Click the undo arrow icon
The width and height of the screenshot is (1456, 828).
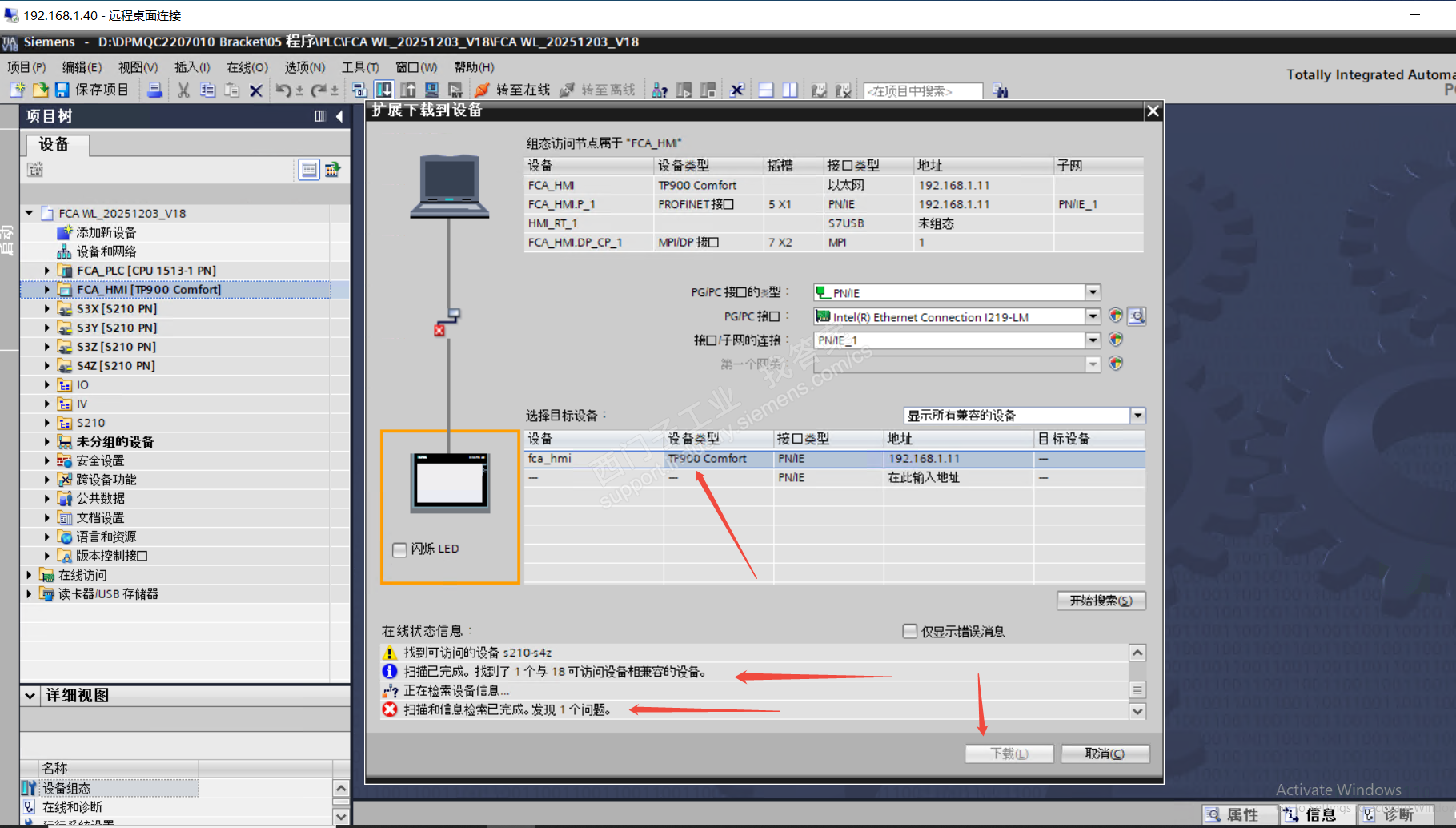click(283, 90)
